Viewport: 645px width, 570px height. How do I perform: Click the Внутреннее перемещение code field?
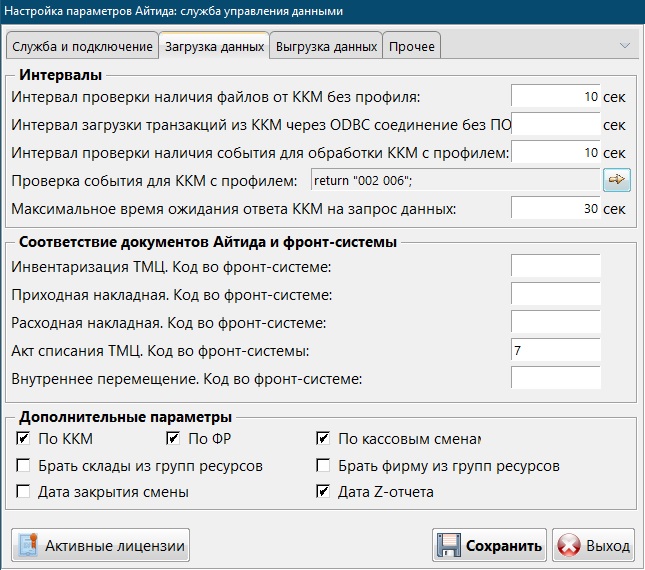coord(556,378)
